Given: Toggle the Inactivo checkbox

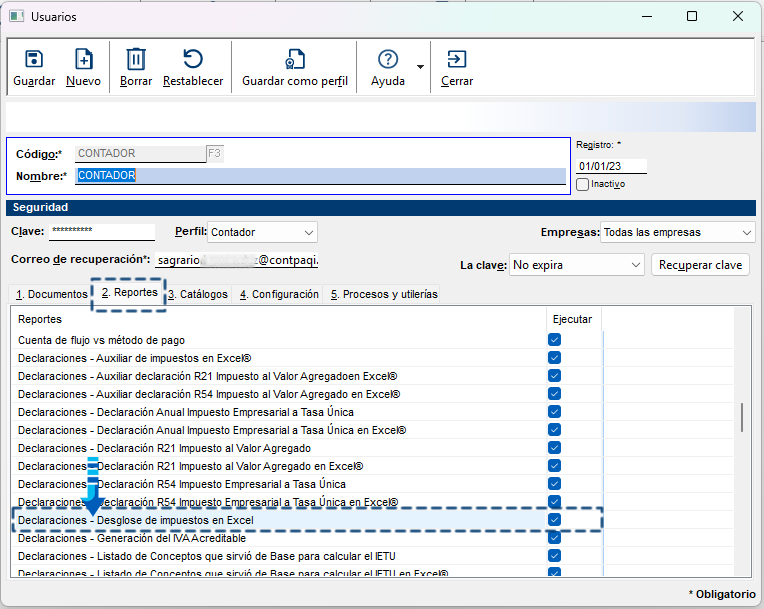Looking at the screenshot, I should (583, 184).
